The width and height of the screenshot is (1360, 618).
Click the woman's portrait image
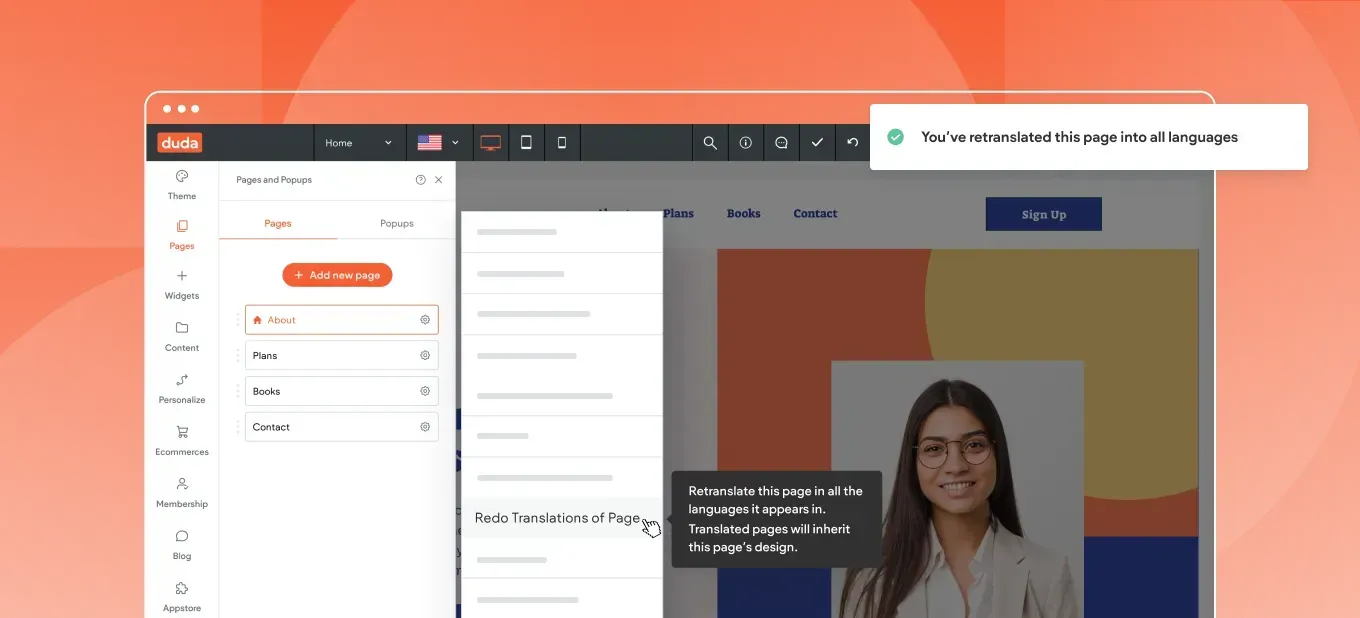957,490
